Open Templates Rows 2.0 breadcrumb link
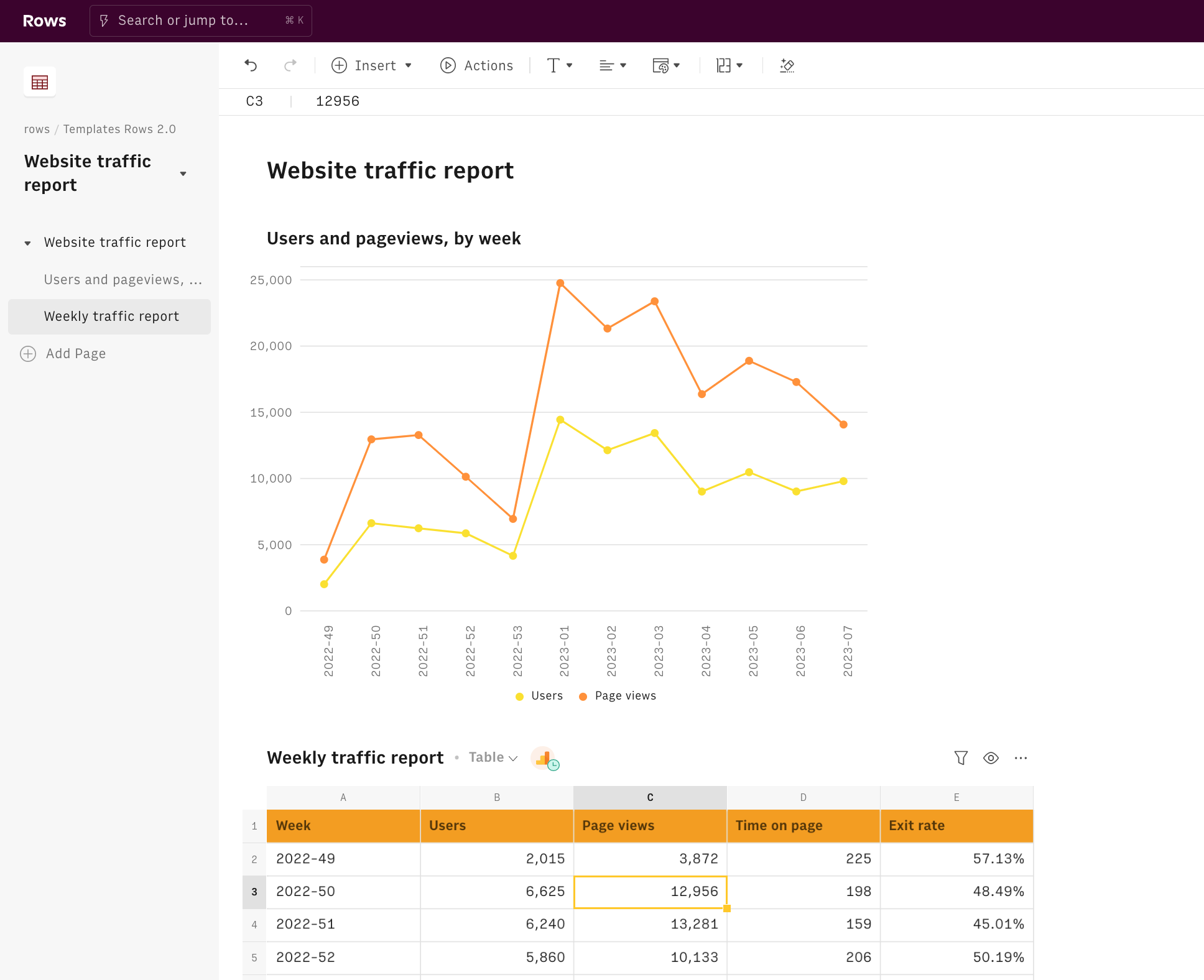 119,129
